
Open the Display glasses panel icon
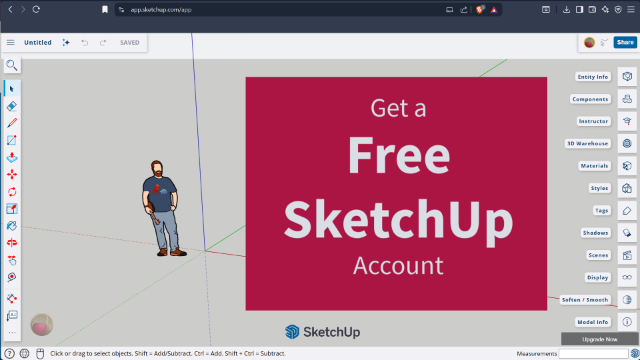627,278
